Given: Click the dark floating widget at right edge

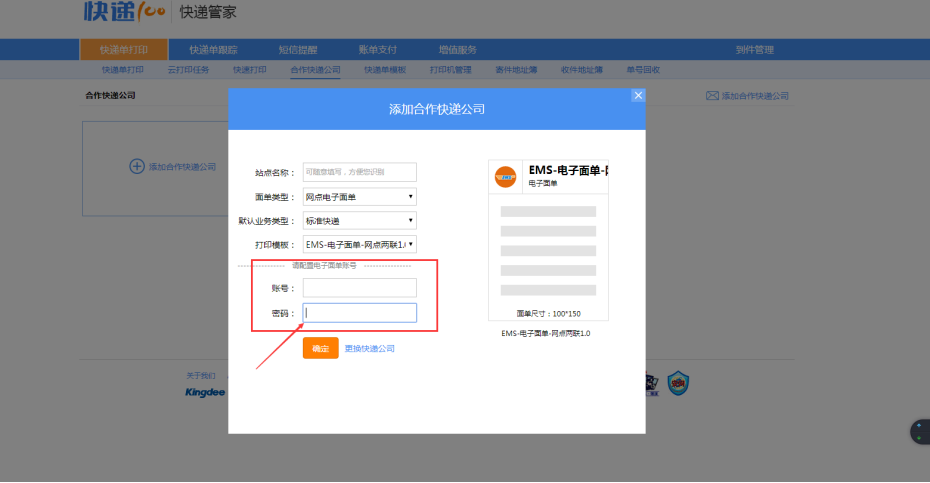Looking at the screenshot, I should 920,432.
